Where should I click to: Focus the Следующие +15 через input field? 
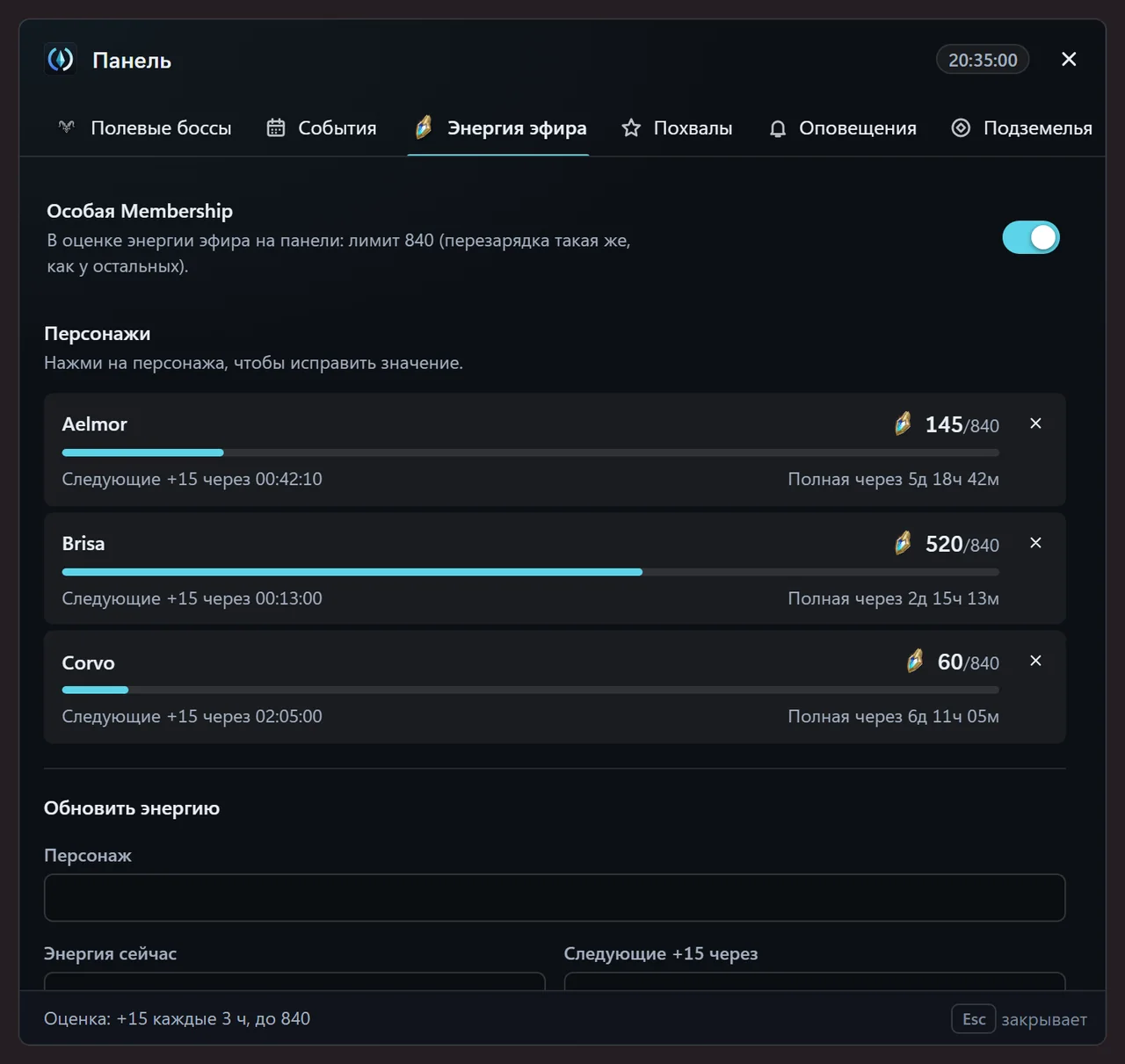tap(815, 981)
